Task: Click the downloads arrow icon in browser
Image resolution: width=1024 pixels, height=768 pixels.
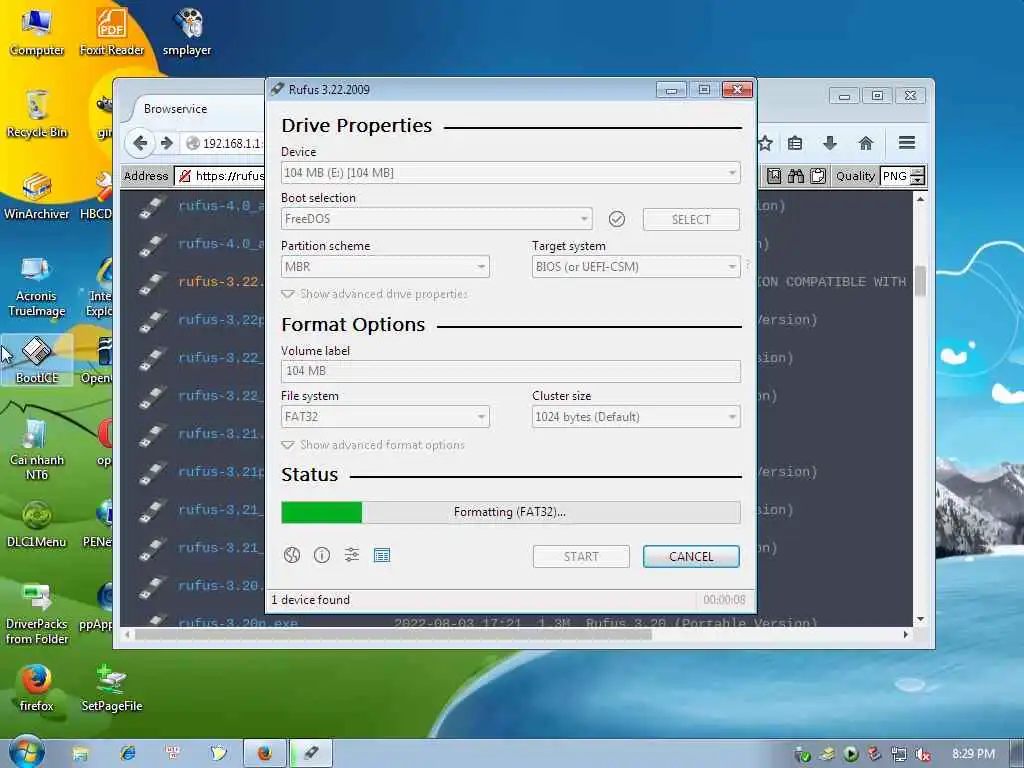Action: [x=830, y=143]
